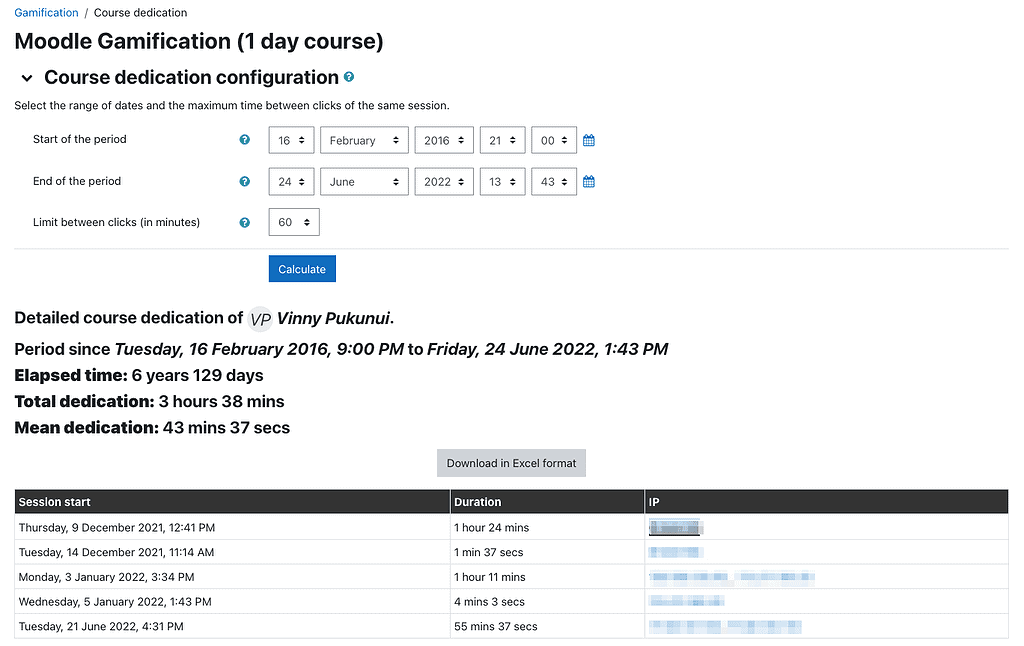Open end year dropdown showing 2022

click(444, 182)
